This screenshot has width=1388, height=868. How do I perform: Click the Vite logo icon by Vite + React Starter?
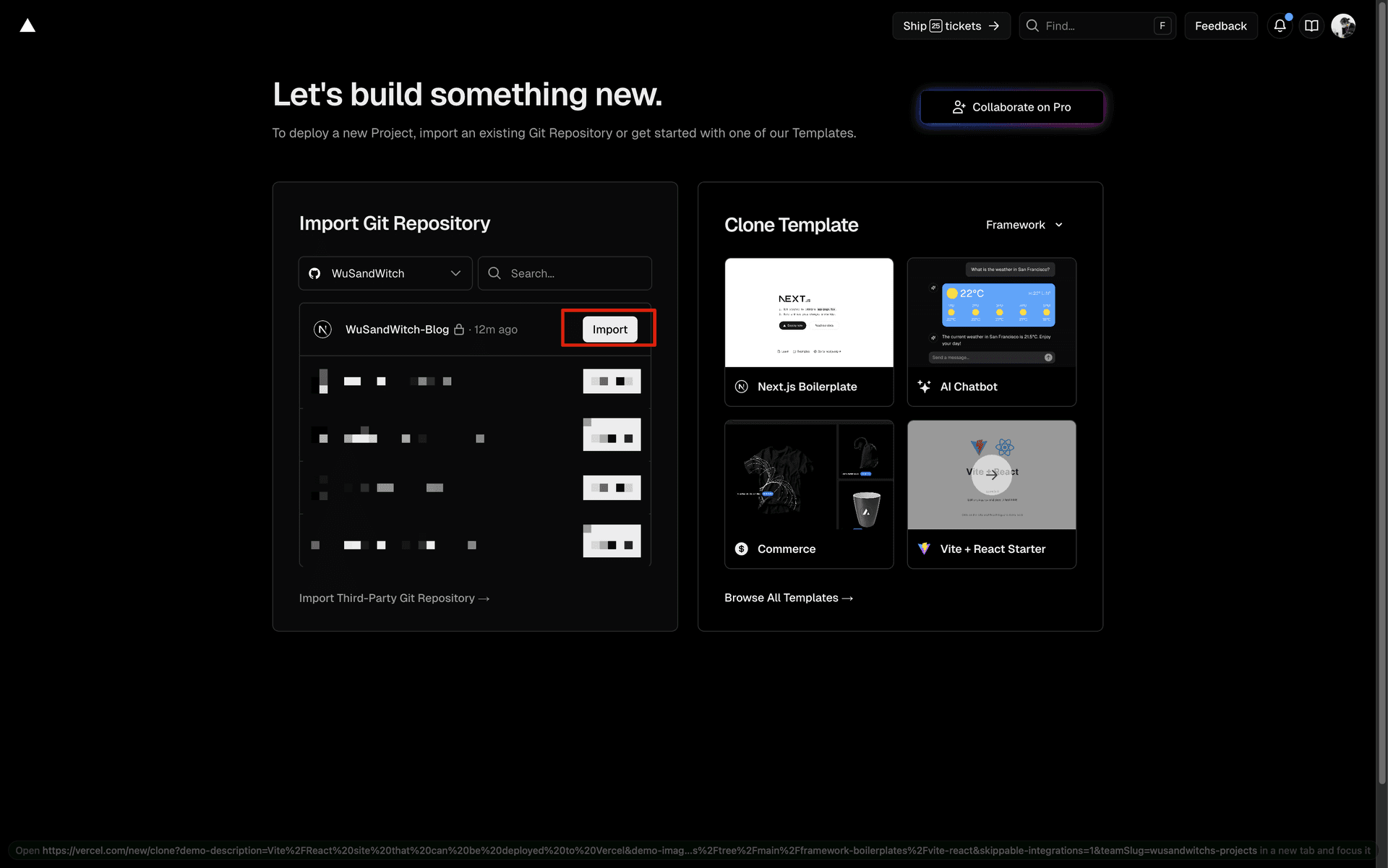[924, 549]
